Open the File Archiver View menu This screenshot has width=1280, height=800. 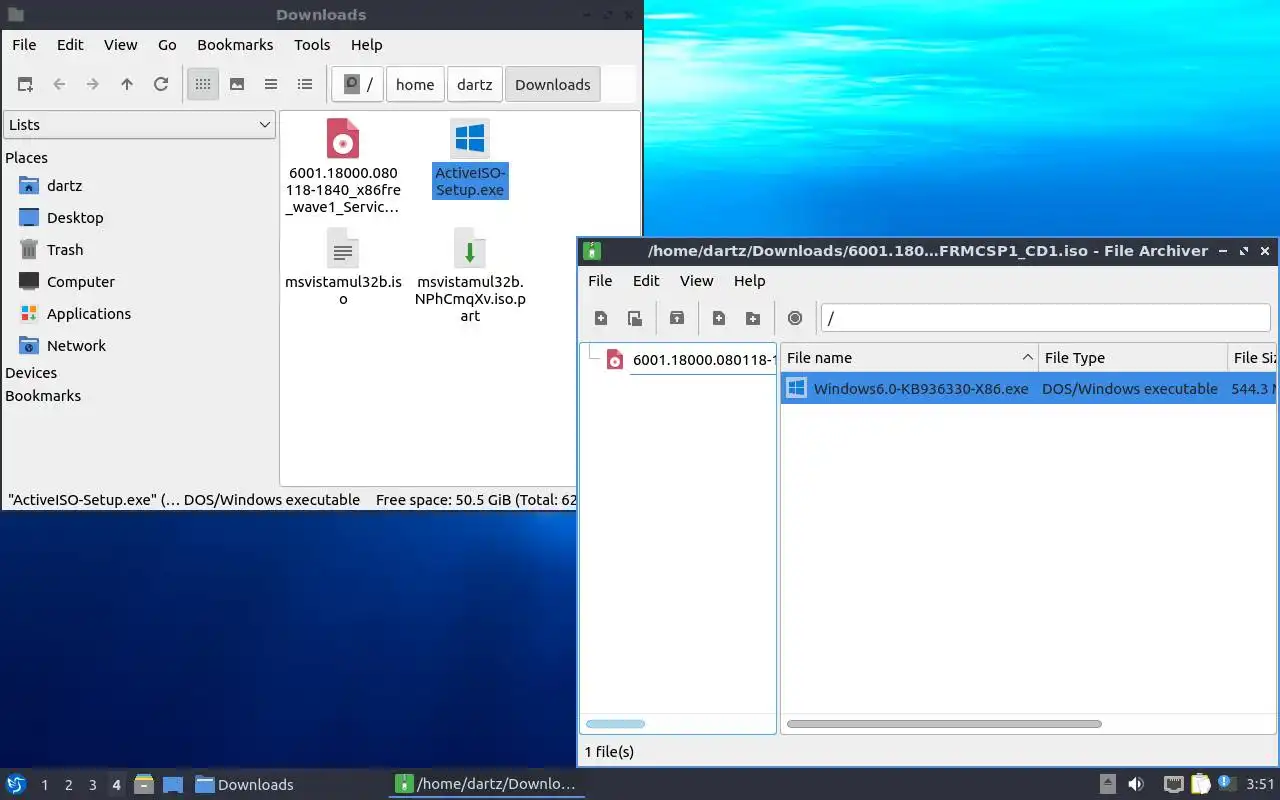[x=697, y=281]
